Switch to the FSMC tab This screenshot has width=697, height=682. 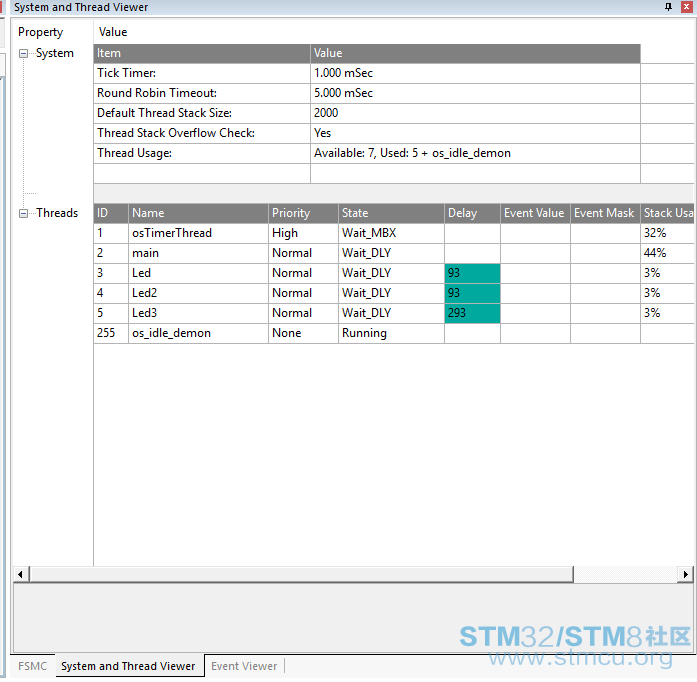pyautogui.click(x=32, y=665)
